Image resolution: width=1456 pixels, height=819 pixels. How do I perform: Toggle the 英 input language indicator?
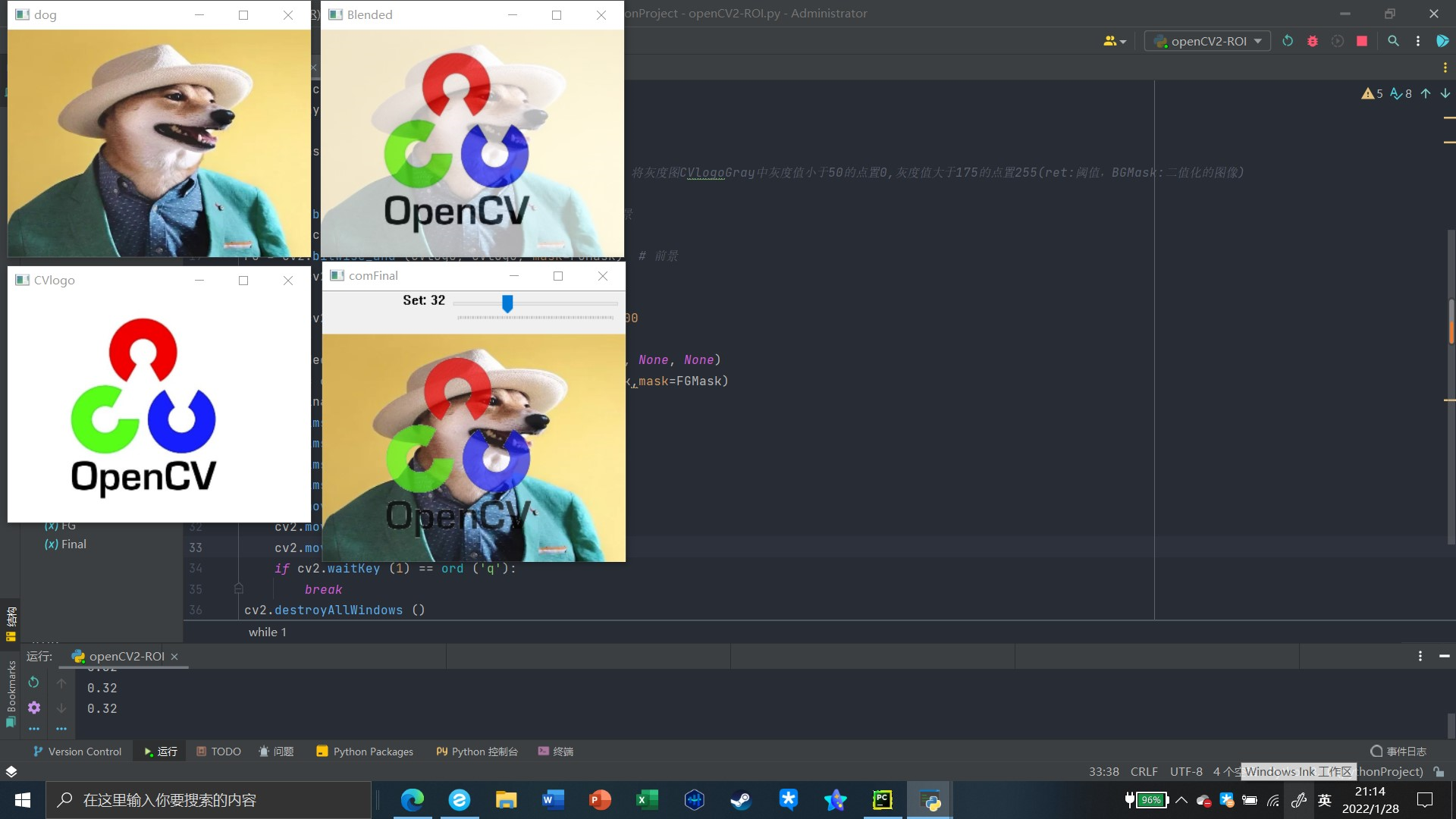point(1325,800)
